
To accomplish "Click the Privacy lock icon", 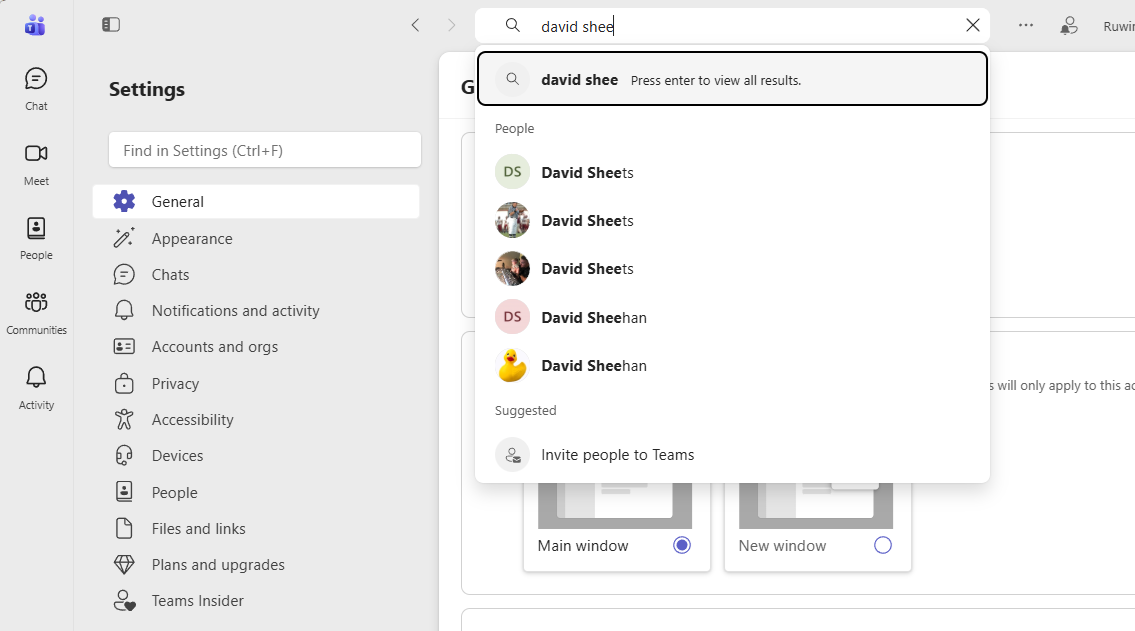I will pyautogui.click(x=125, y=383).
